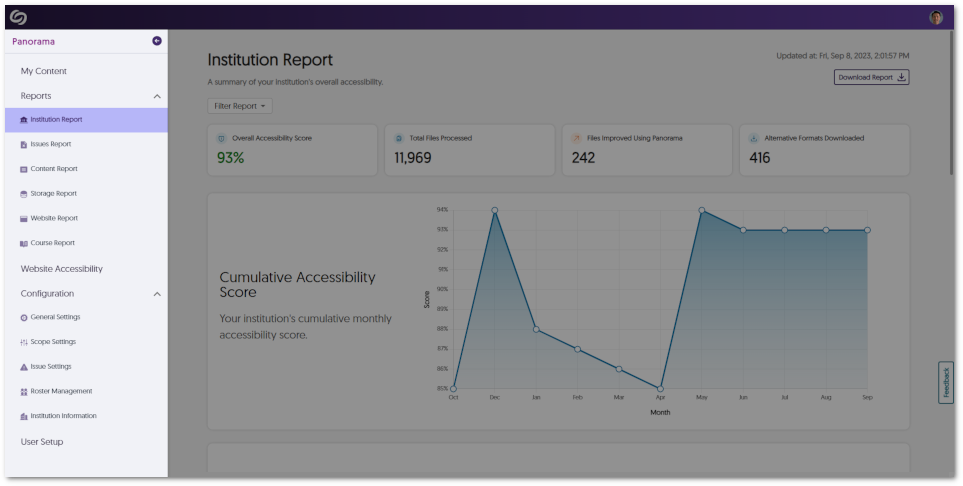
Task: Click the YuJa logo in top bar
Action: 17,17
